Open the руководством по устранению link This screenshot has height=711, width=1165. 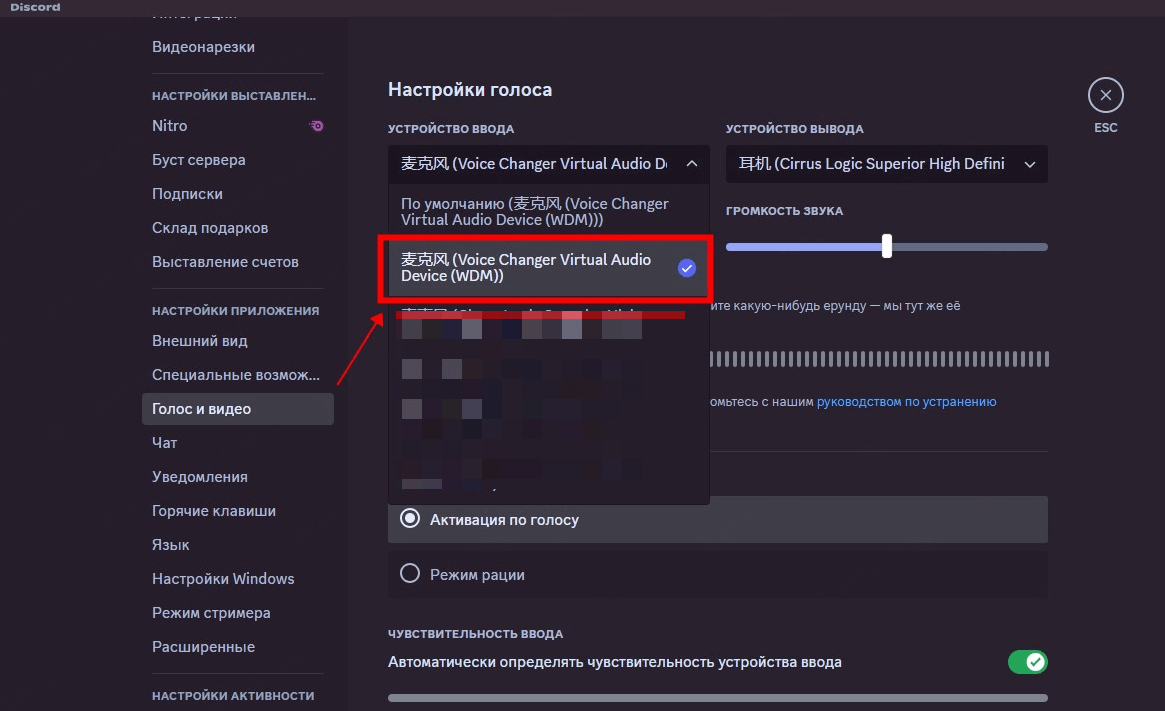[x=906, y=402]
